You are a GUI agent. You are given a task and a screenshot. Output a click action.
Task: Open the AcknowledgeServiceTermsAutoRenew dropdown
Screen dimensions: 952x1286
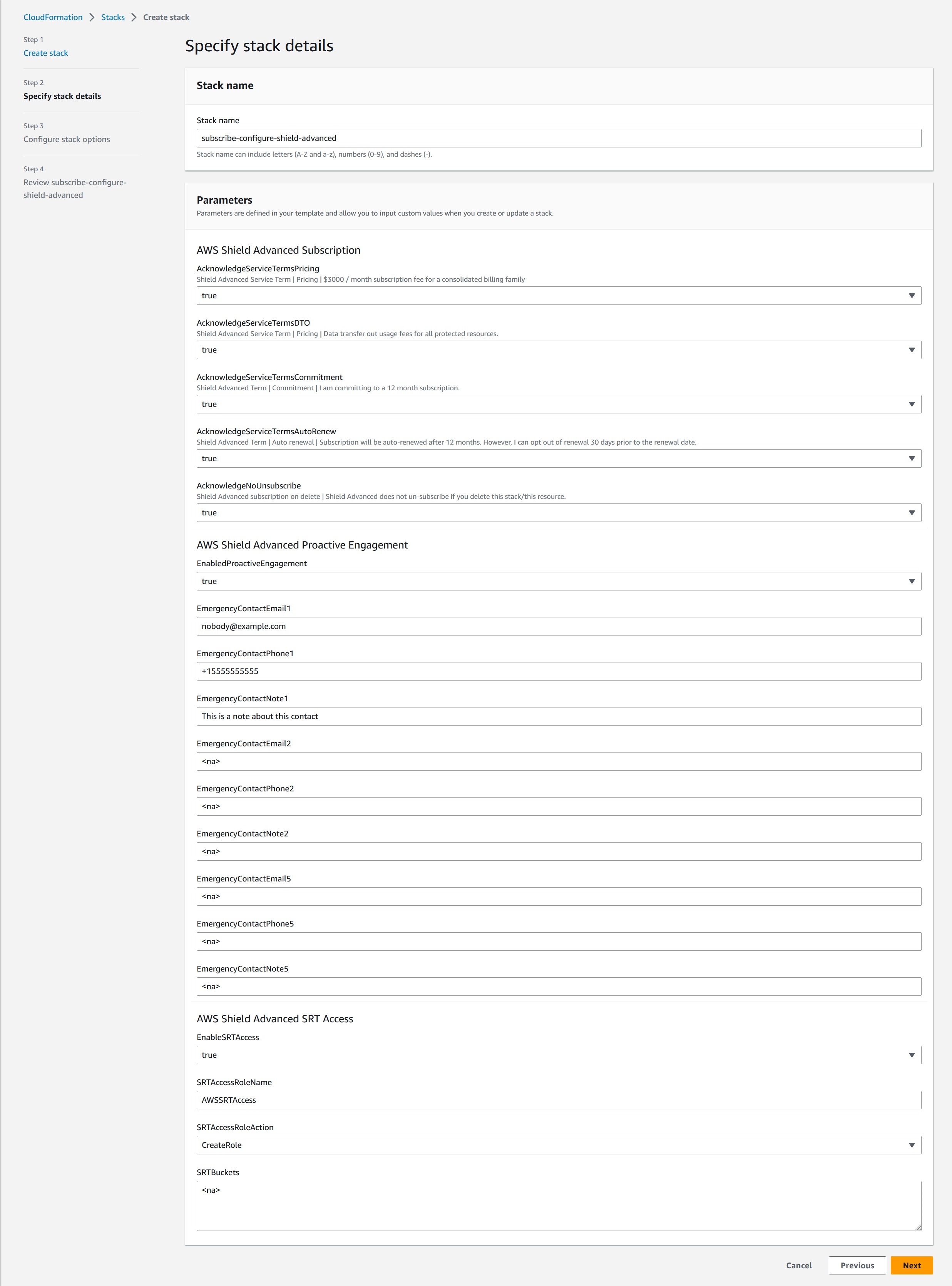(559, 459)
